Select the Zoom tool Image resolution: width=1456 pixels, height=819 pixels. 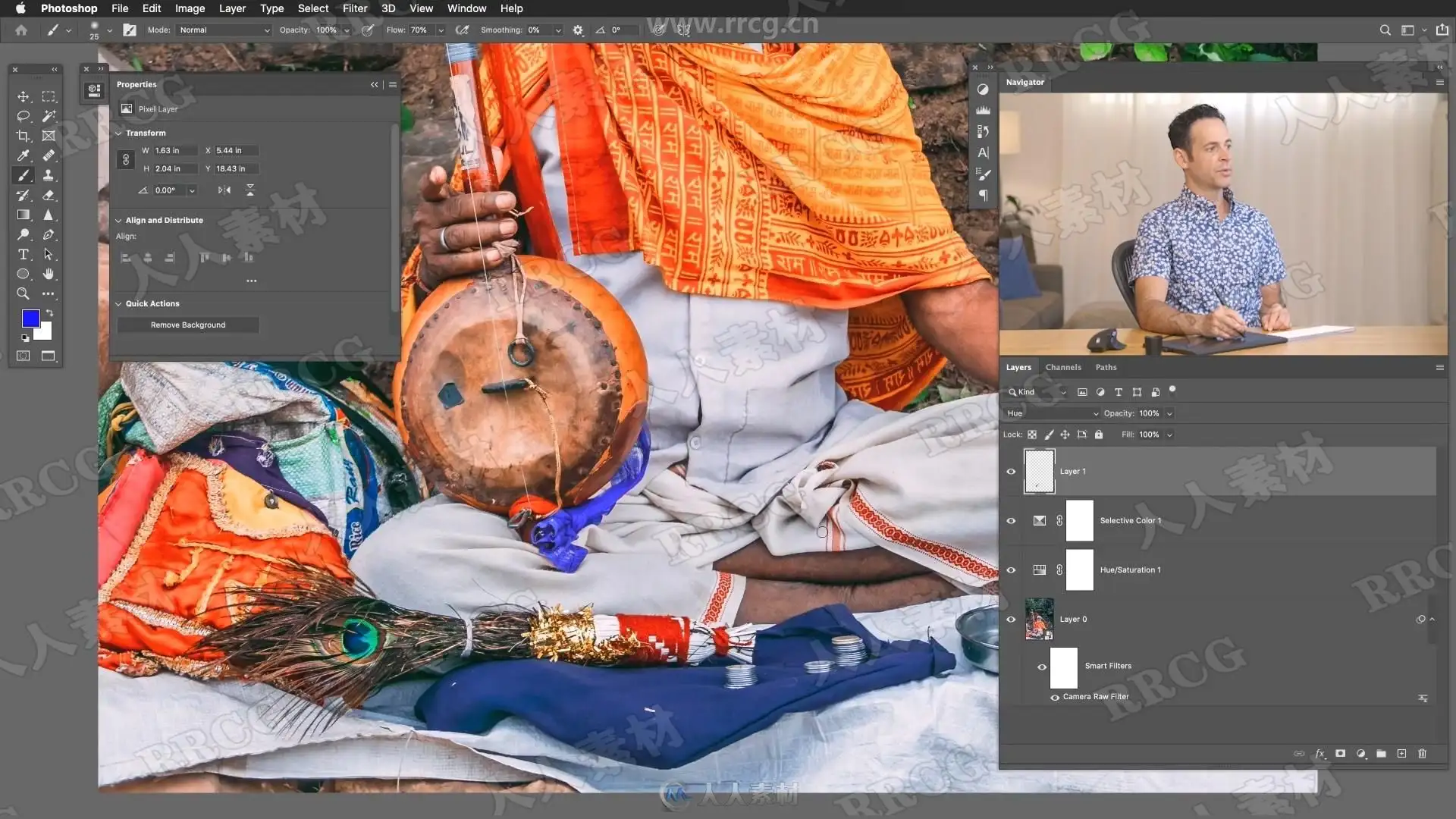24,293
